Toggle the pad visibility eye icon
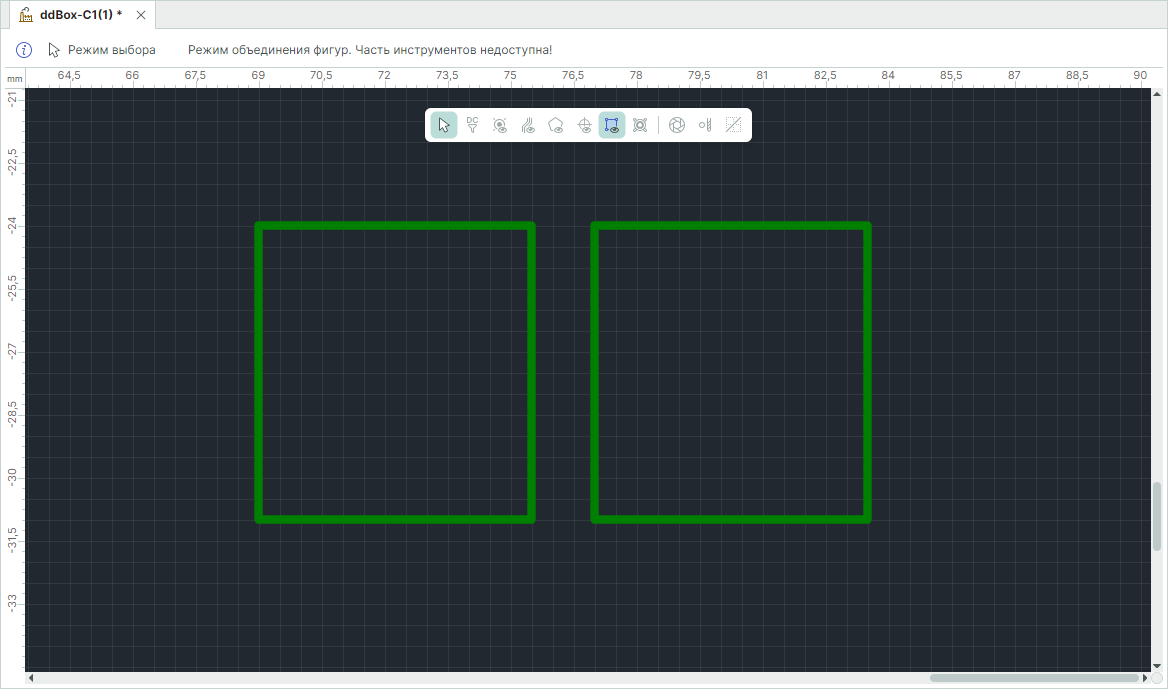The width and height of the screenshot is (1168, 689). [x=500, y=125]
